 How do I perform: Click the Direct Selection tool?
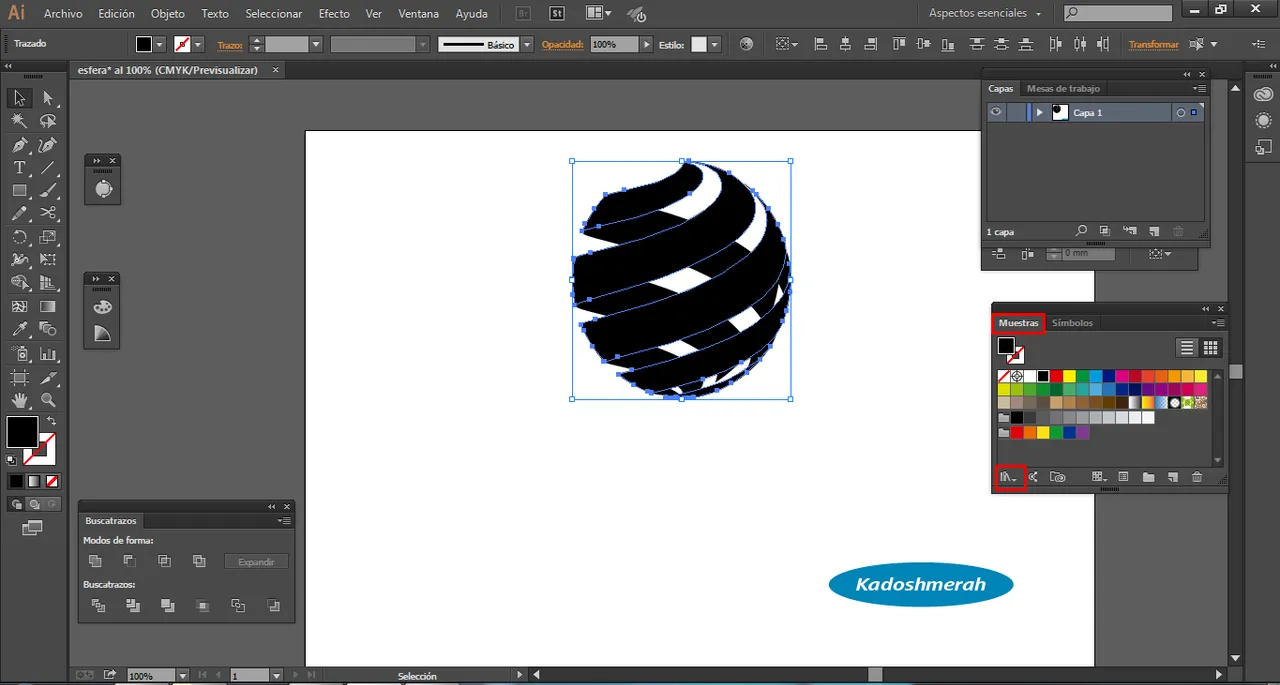tap(48, 98)
